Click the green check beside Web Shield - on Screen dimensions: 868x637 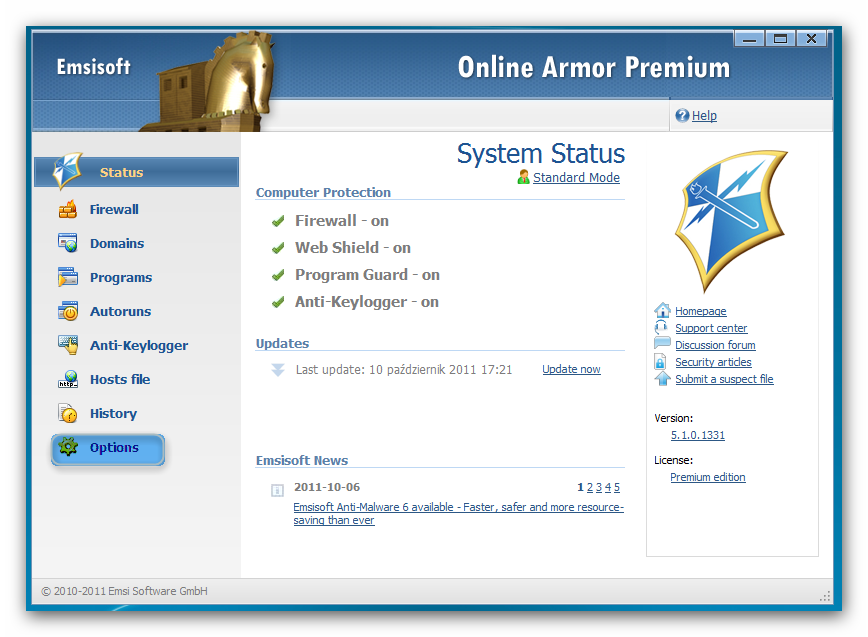[278, 248]
